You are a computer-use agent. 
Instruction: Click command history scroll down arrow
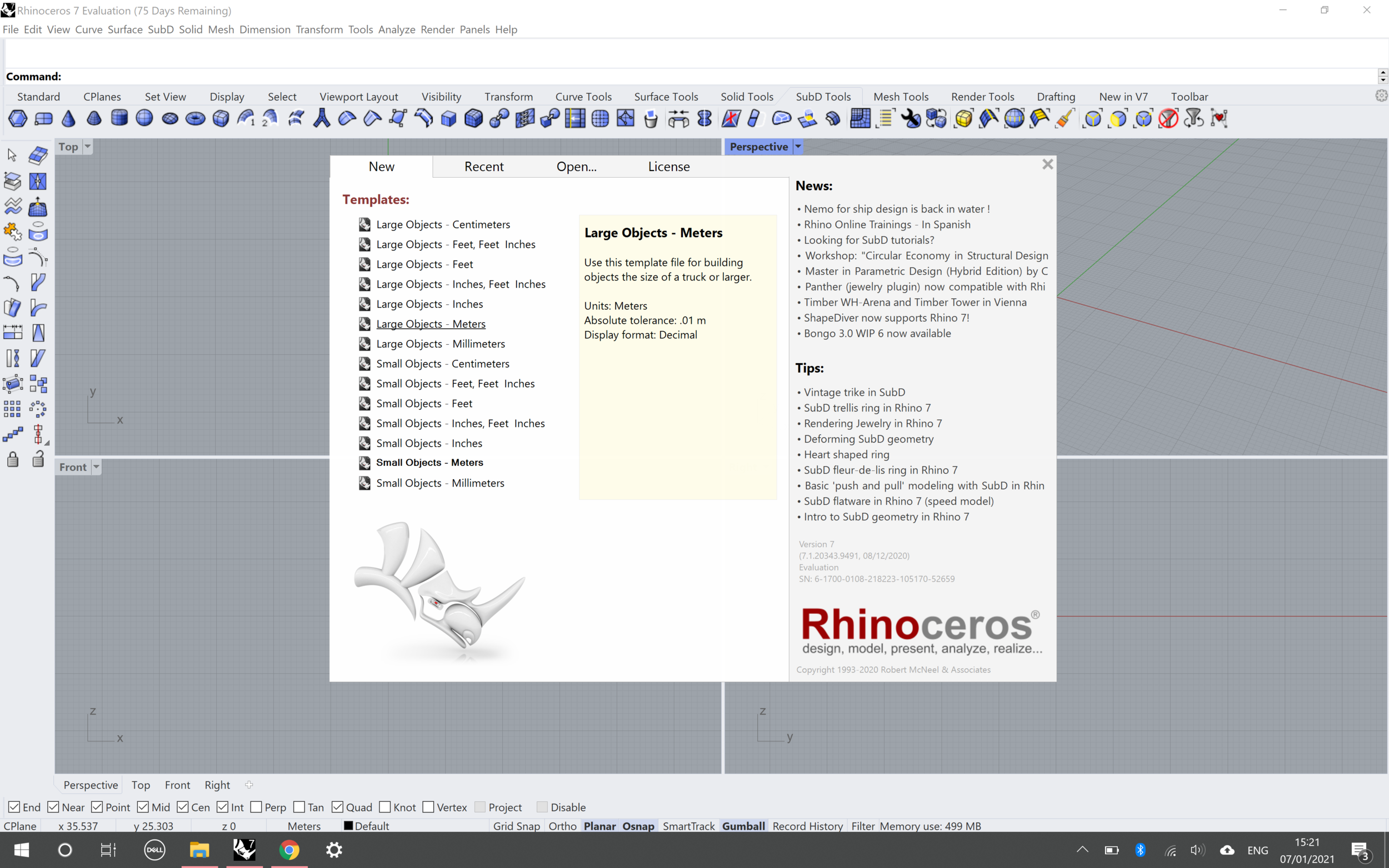pos(1383,81)
